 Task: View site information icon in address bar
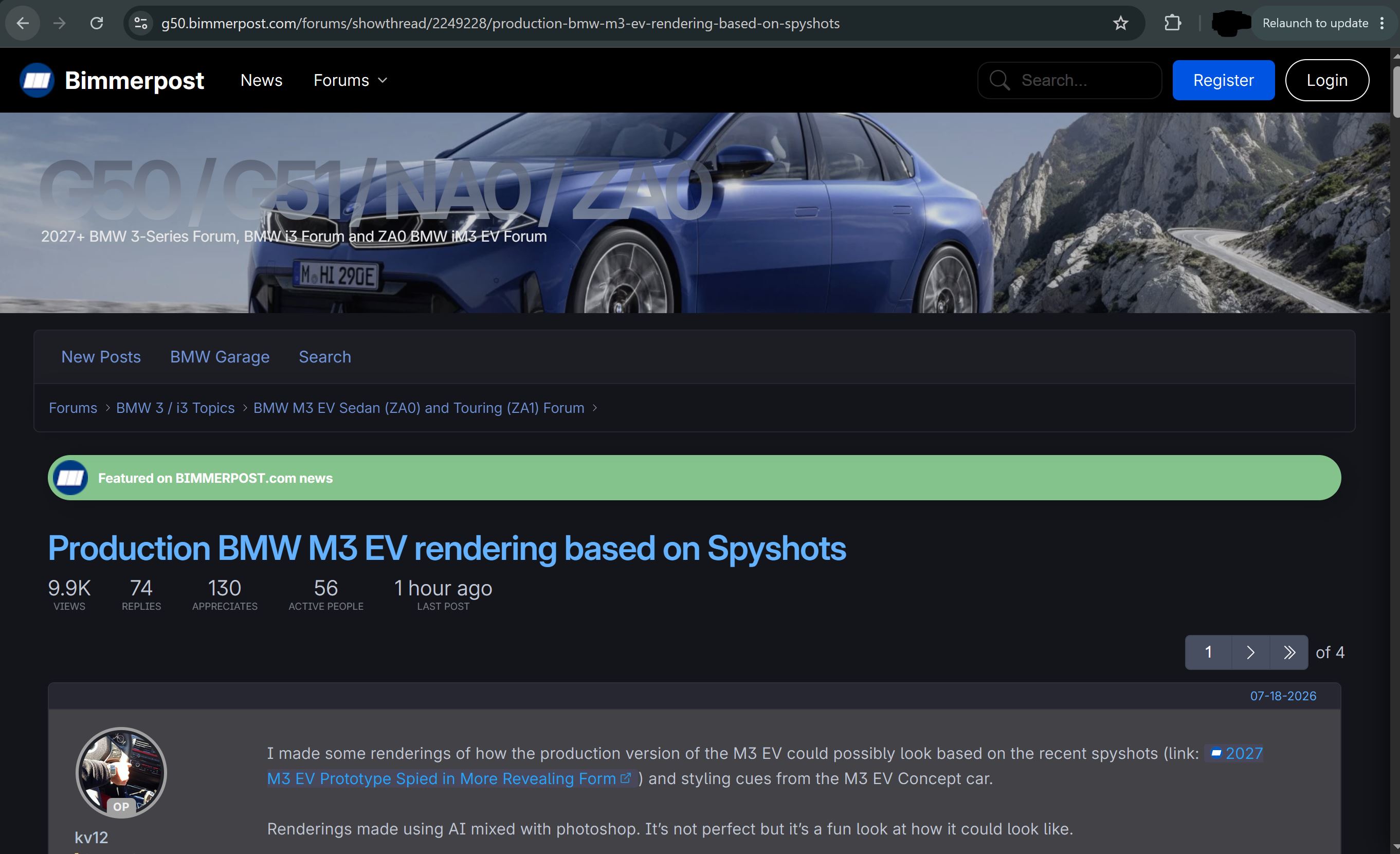pos(140,23)
